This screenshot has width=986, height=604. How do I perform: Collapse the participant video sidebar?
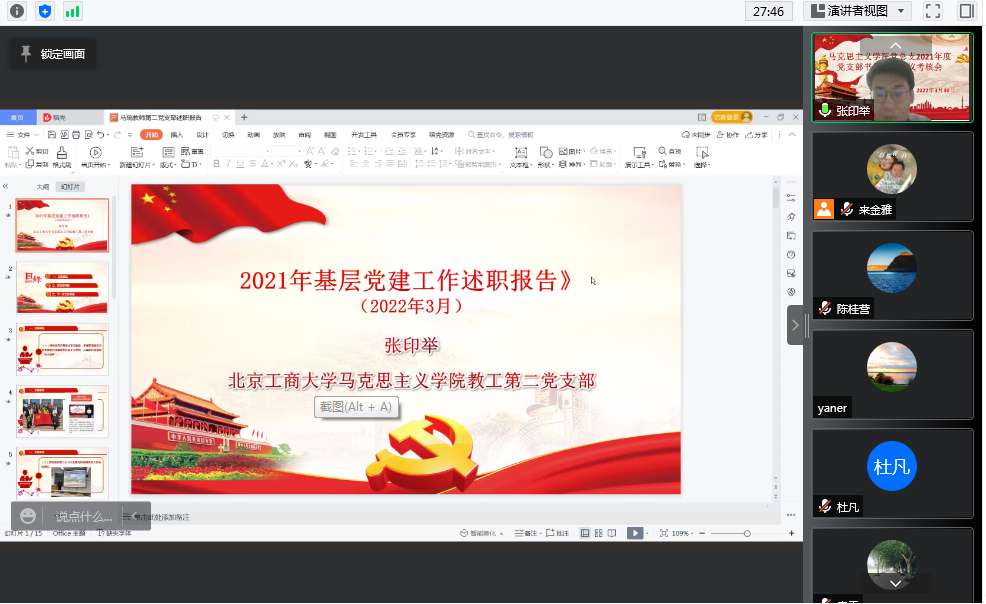795,325
